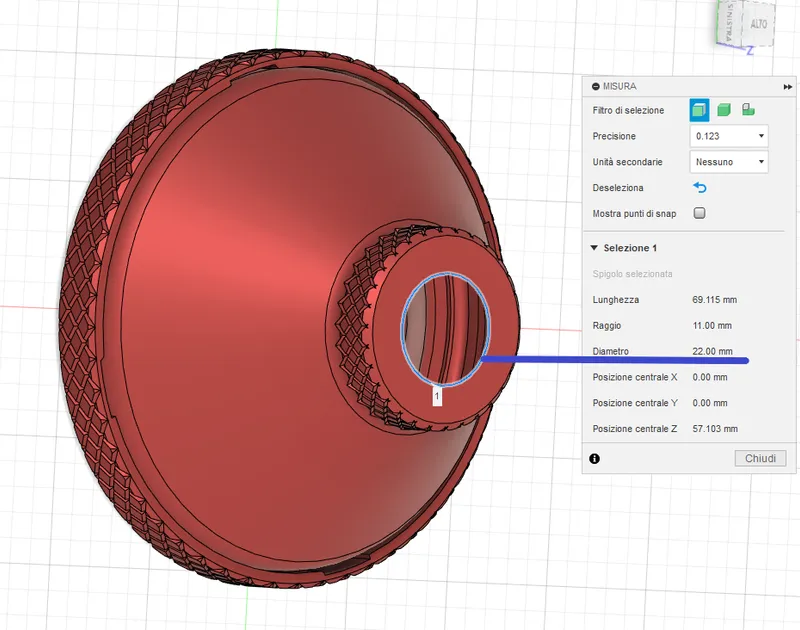This screenshot has width=800, height=630.
Task: Click Posizione centrale Y value 0.00 mm
Action: 710,403
